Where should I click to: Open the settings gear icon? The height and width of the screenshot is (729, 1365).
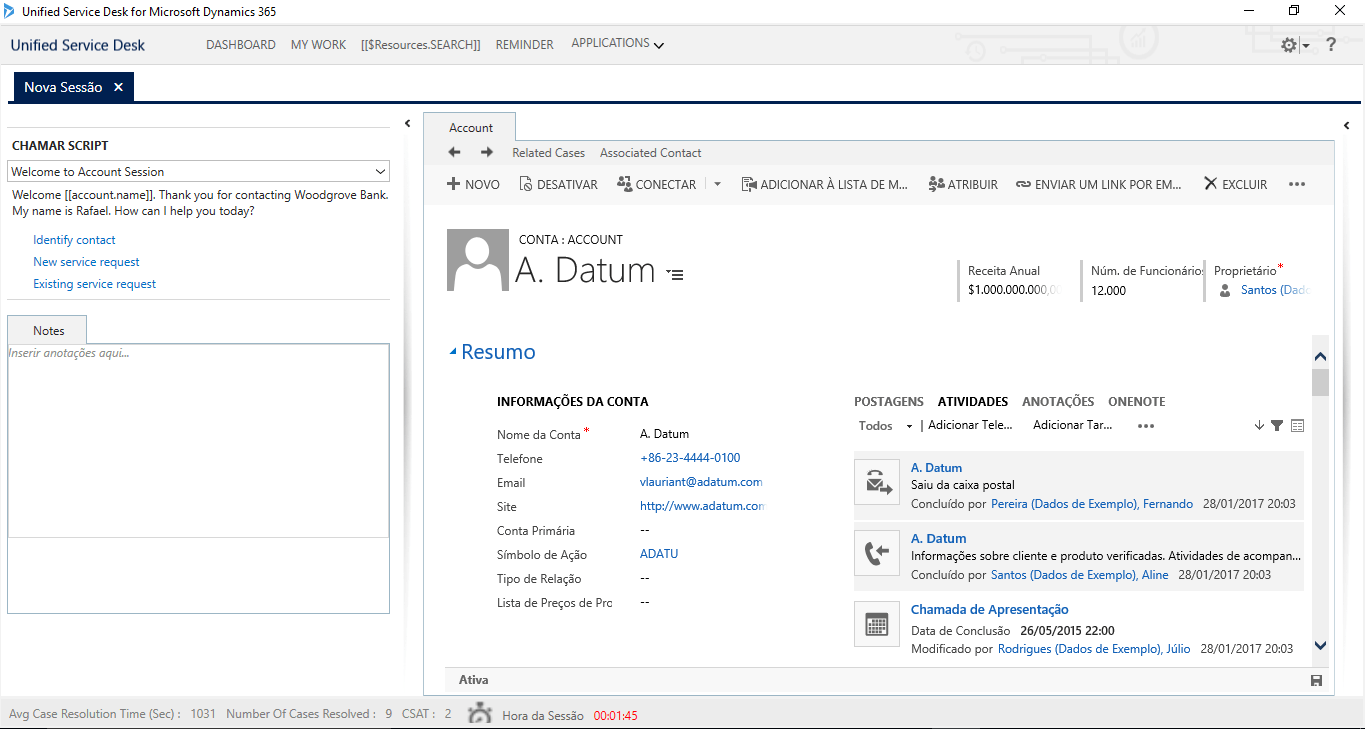pos(1289,45)
